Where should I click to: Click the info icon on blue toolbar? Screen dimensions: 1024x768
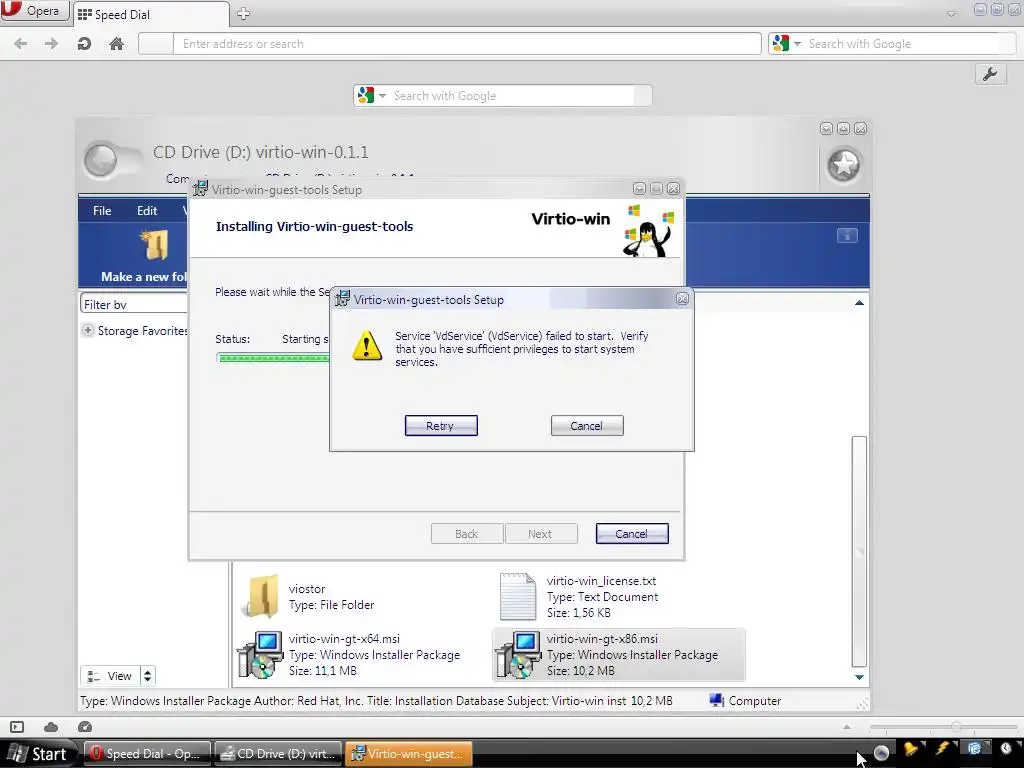pyautogui.click(x=847, y=236)
